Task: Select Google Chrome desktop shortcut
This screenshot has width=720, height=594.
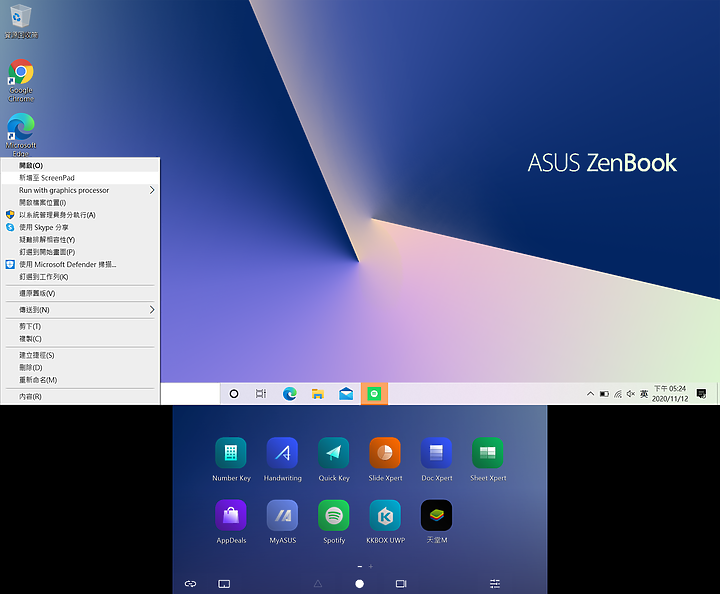Action: [x=21, y=80]
